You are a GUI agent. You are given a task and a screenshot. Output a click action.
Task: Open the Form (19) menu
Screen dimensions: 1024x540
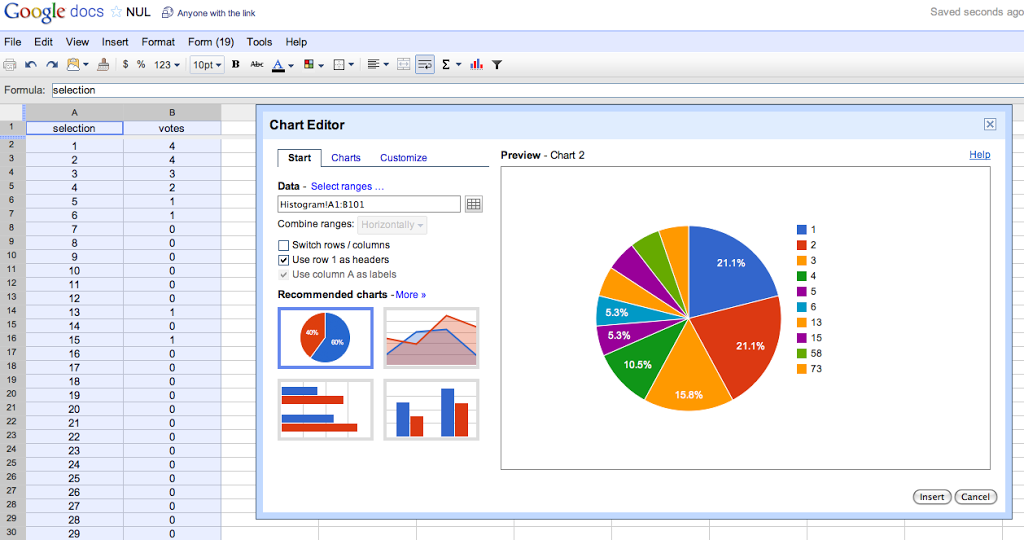[x=211, y=42]
